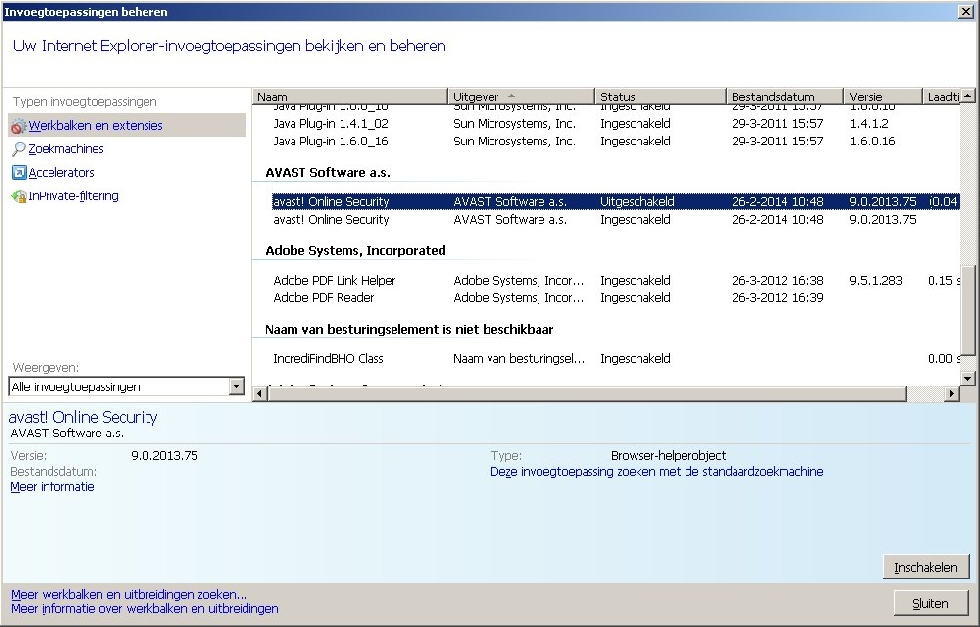Sort list by Uitgever column header
Screen dimensions: 980x627
click(521, 97)
